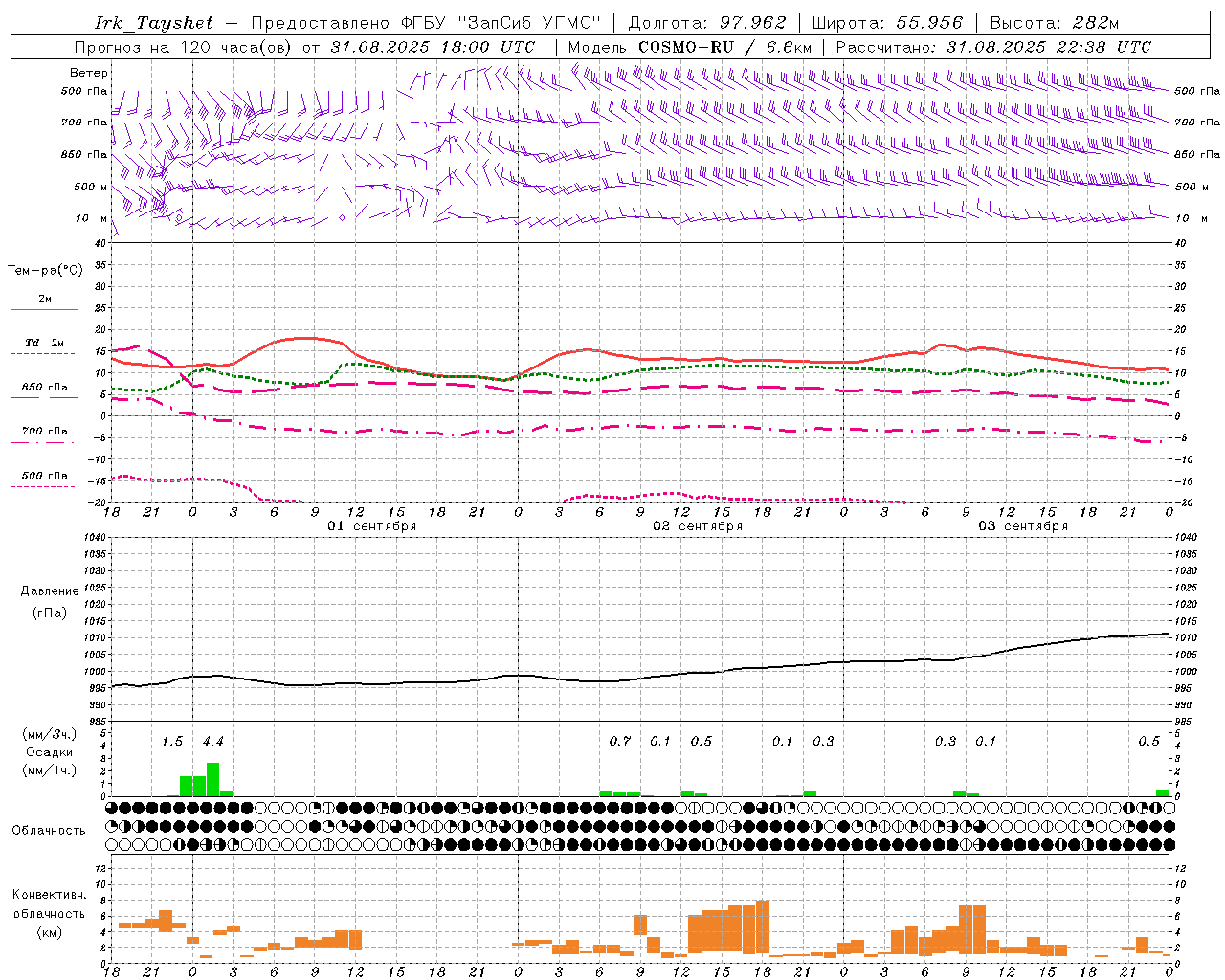Click the tallest green precipitation bar
Image resolution: width=1225 pixels, height=980 pixels.
coord(212,779)
